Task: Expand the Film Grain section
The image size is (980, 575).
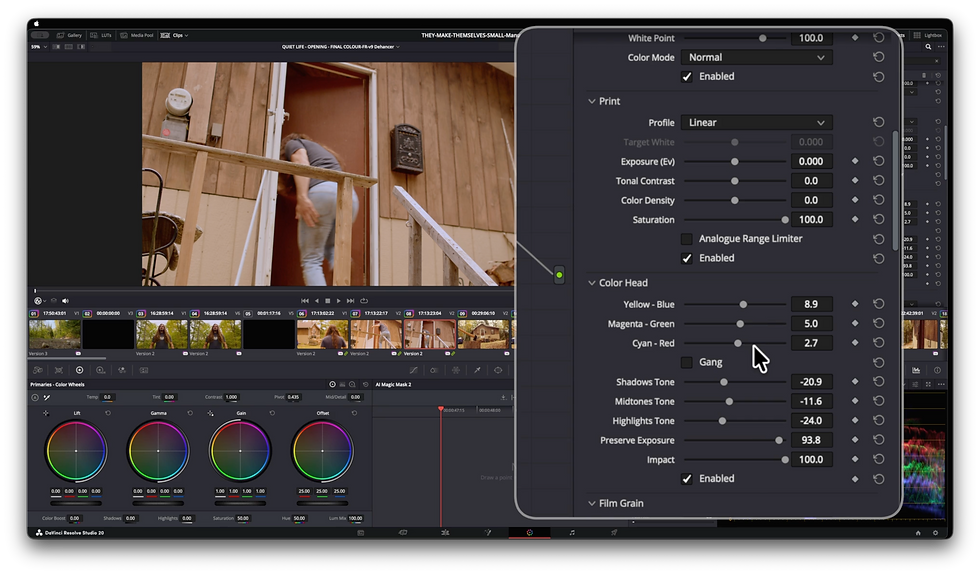Action: [x=592, y=503]
